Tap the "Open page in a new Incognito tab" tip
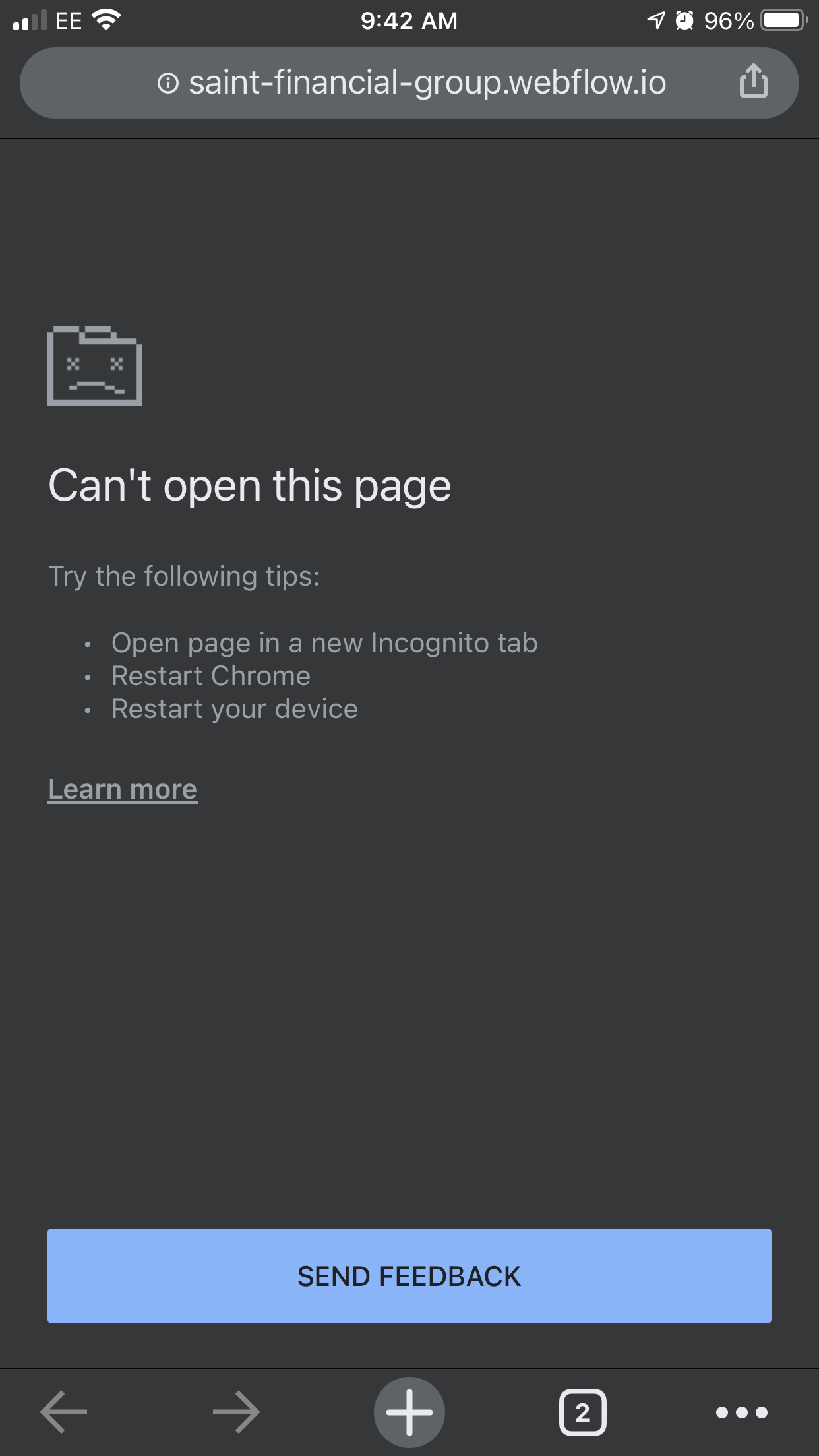Image resolution: width=819 pixels, height=1456 pixels. pos(324,643)
